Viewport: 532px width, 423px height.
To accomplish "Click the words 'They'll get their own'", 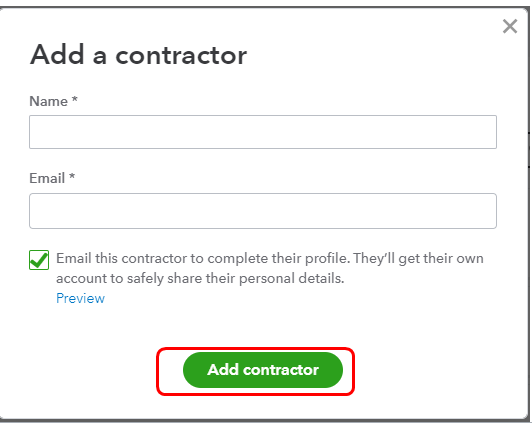I will (418, 258).
